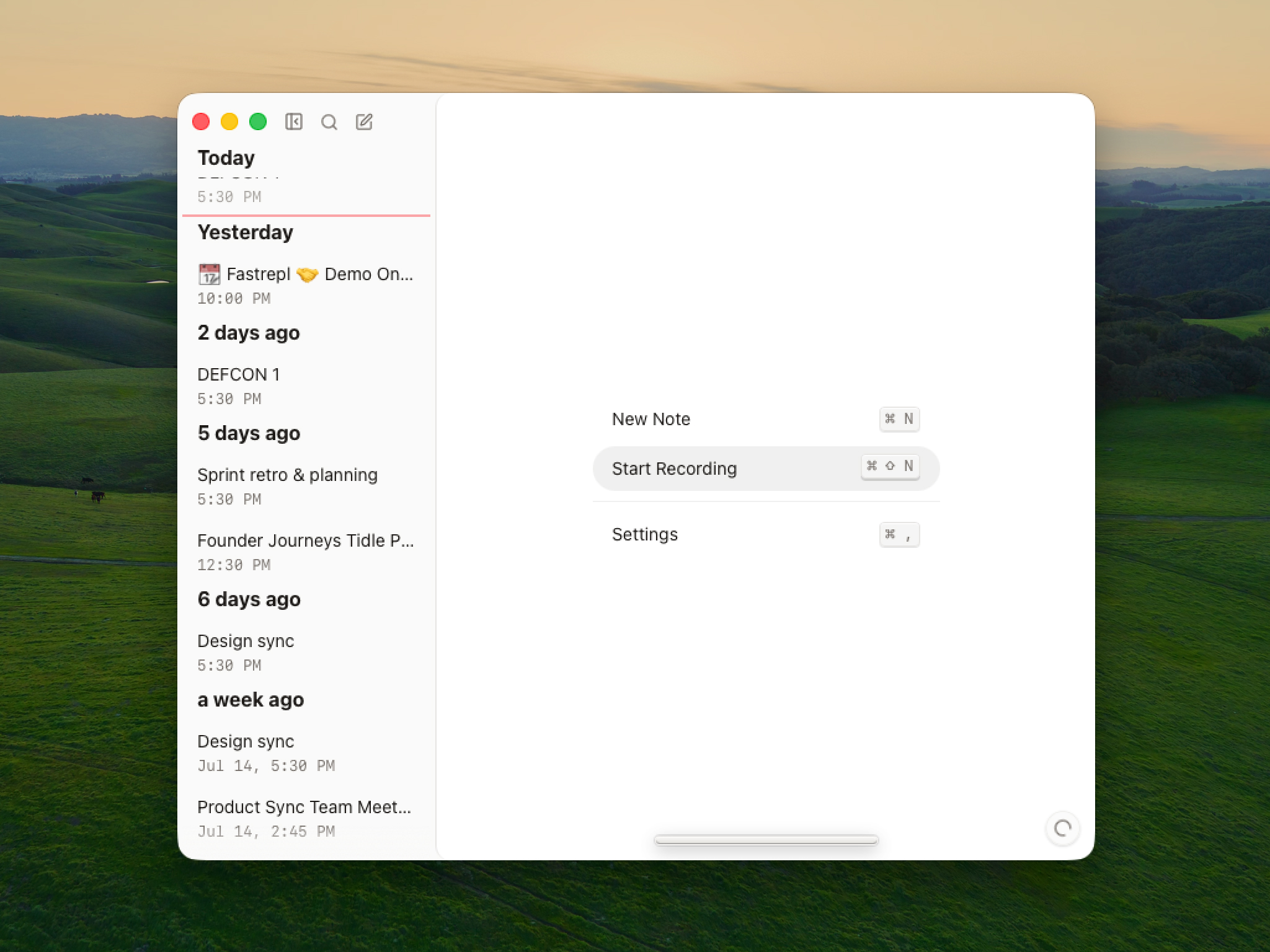Click the bottom floating bar handle
Image resolution: width=1270 pixels, height=952 pixels.
coord(766,840)
